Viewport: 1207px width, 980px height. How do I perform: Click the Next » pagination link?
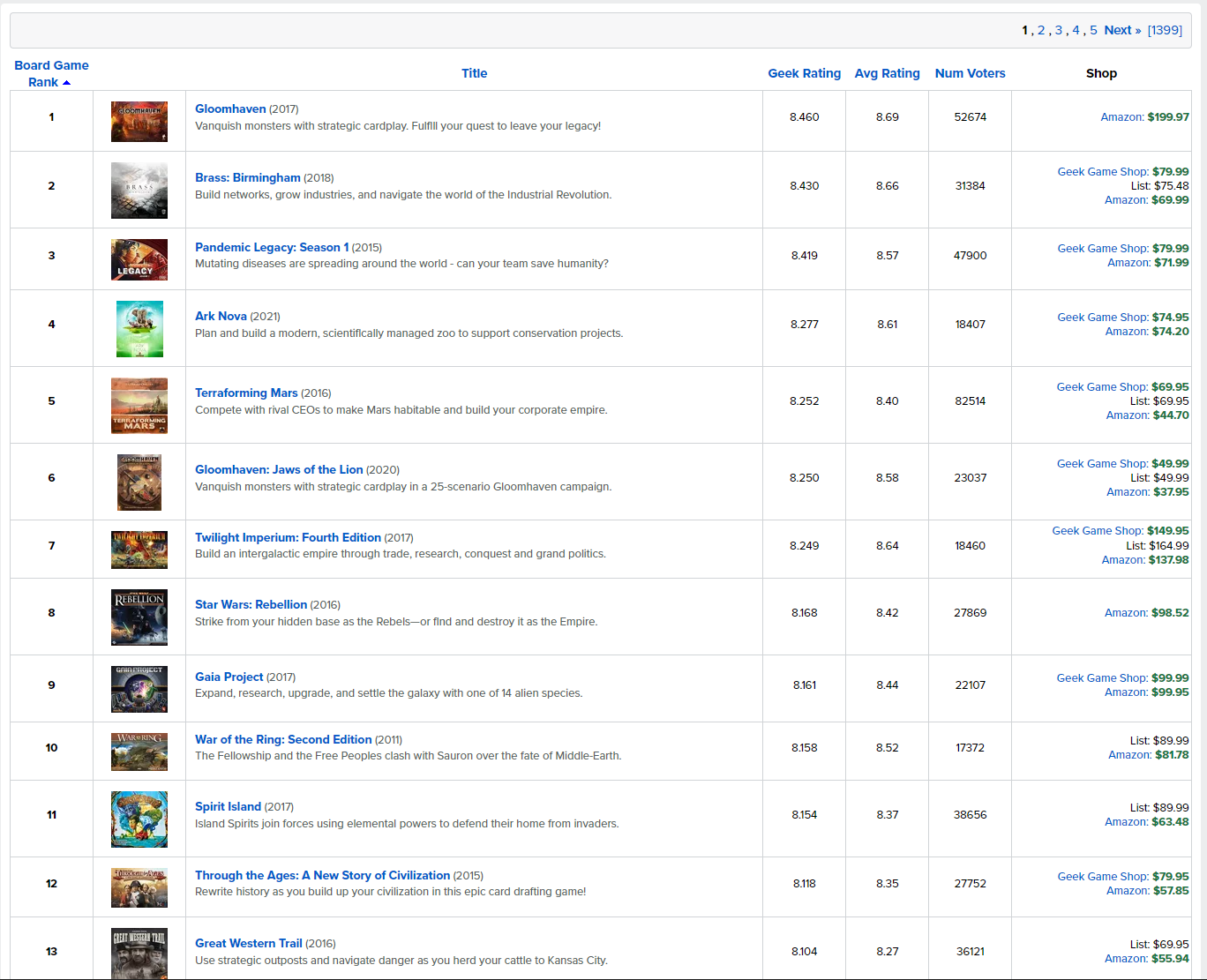tap(1122, 30)
